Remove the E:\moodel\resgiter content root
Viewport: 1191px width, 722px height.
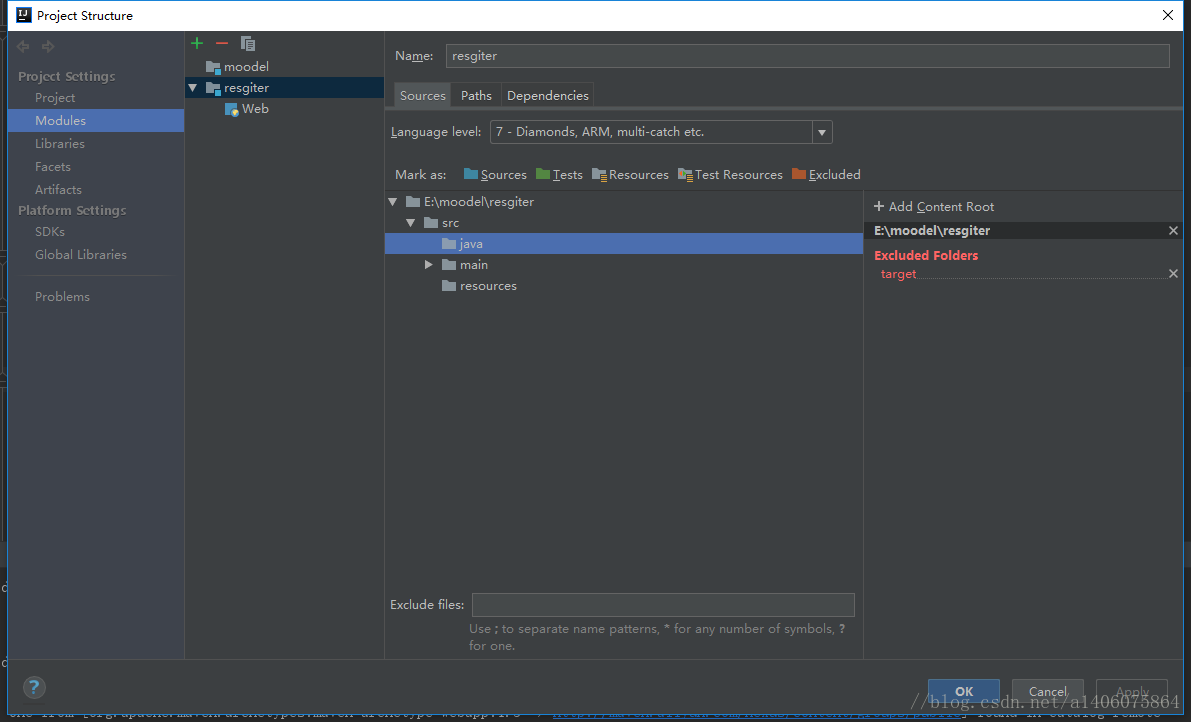coord(1173,230)
